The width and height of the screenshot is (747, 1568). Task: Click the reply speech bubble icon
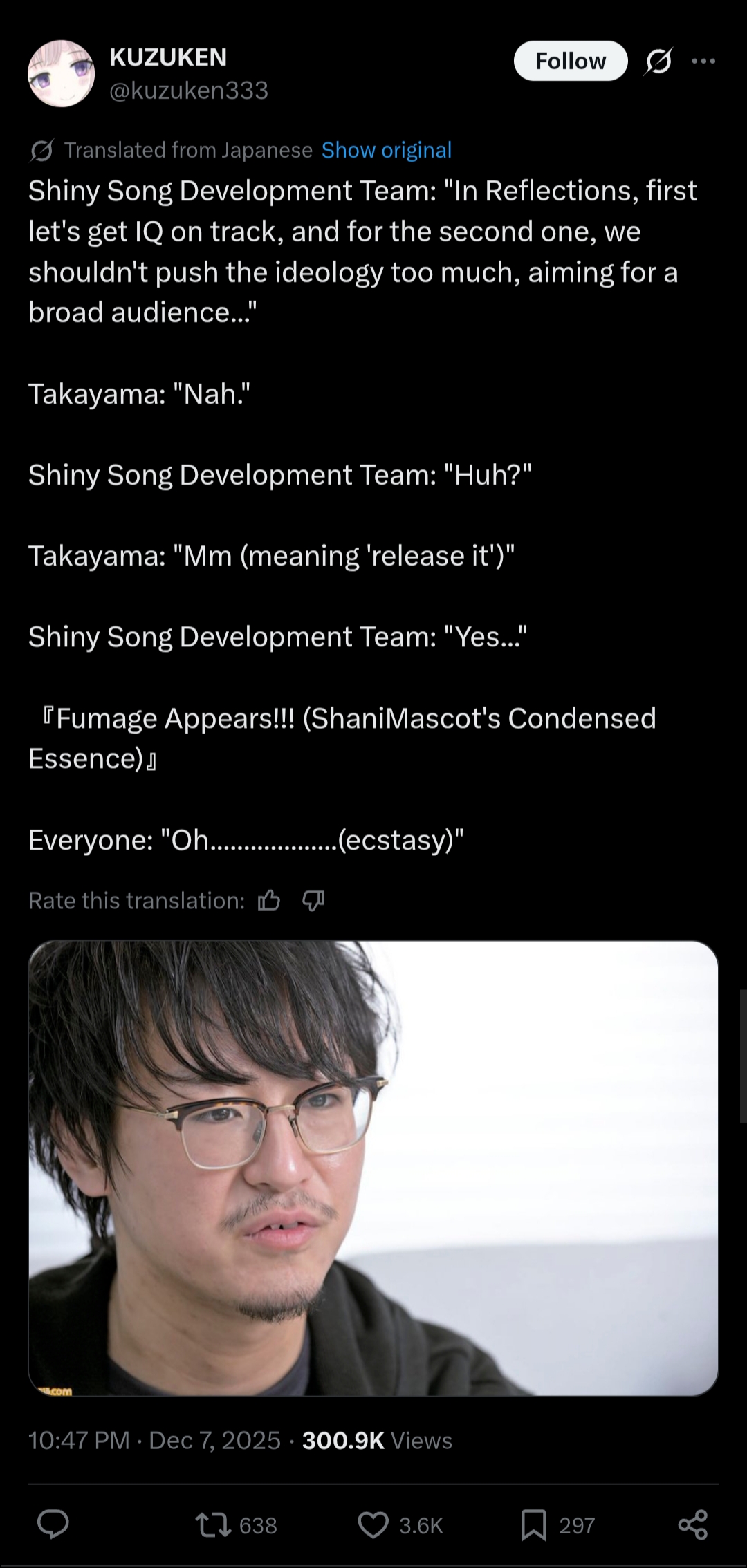pos(53,1524)
